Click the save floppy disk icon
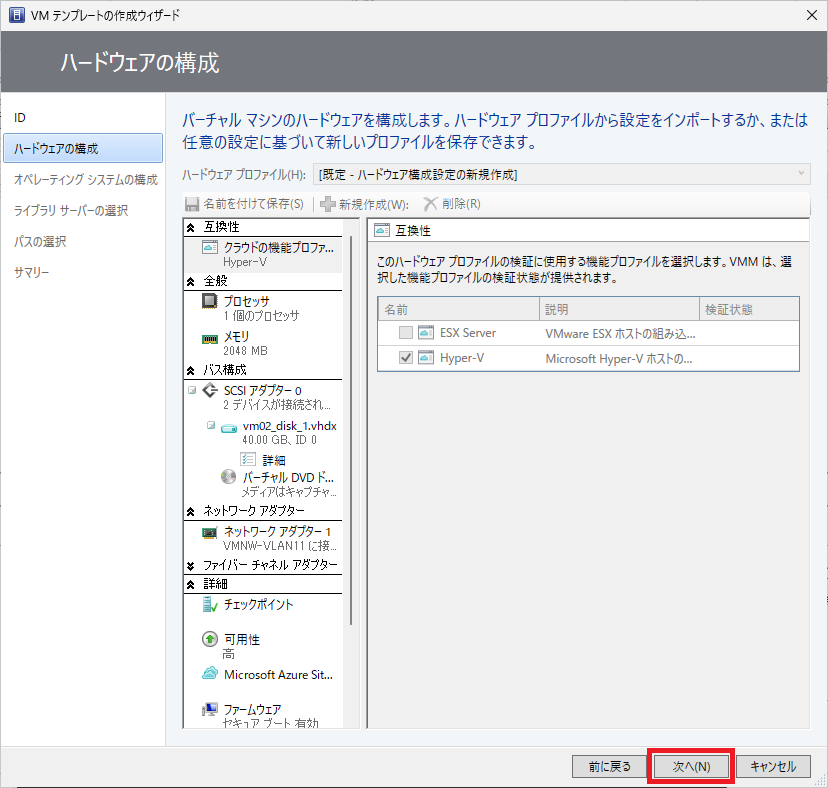Viewport: 828px width, 788px height. tap(192, 204)
